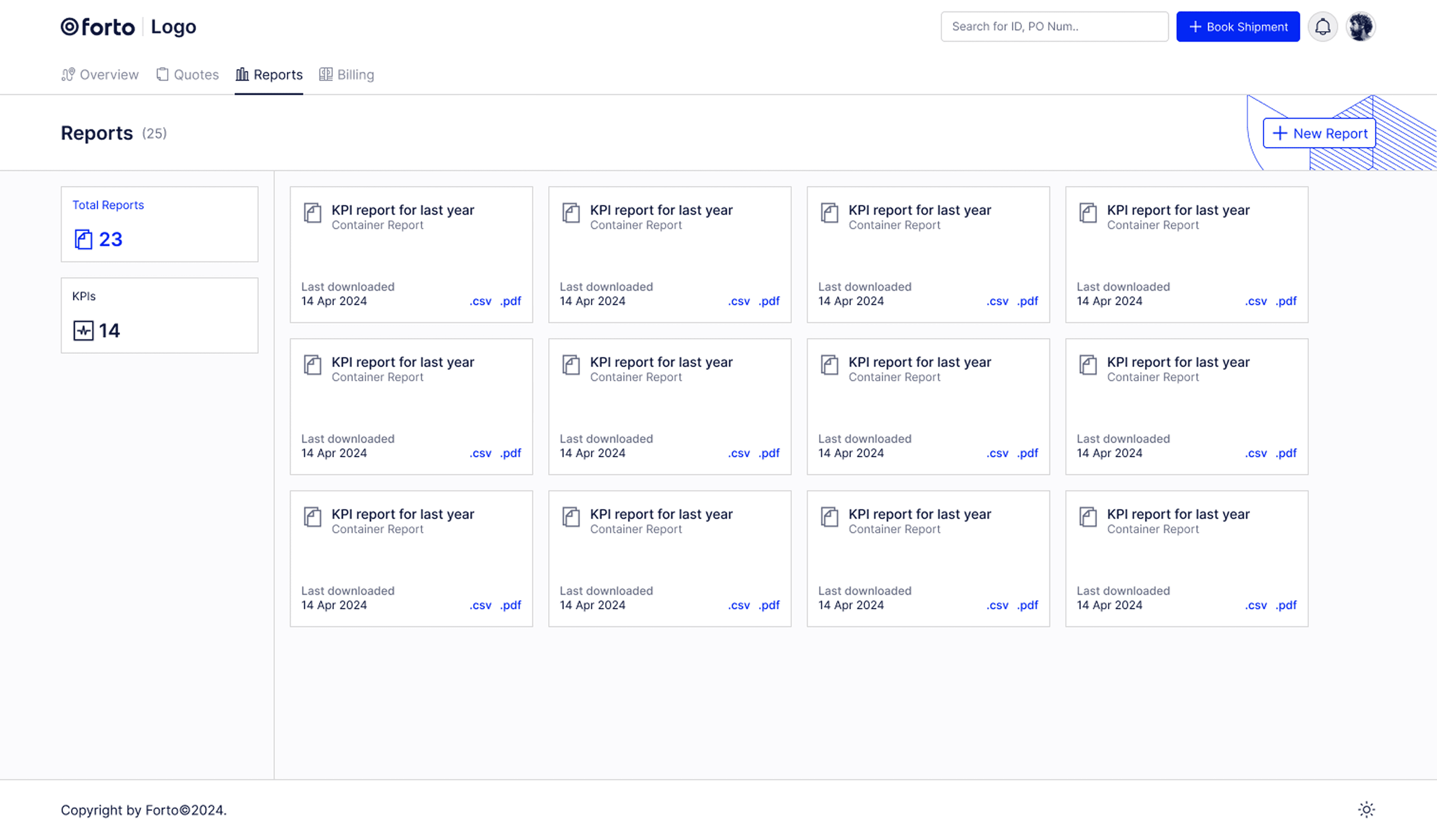Toggle the light/dark theme sun icon
Screen dimensions: 1437x840
pyautogui.click(x=1366, y=809)
